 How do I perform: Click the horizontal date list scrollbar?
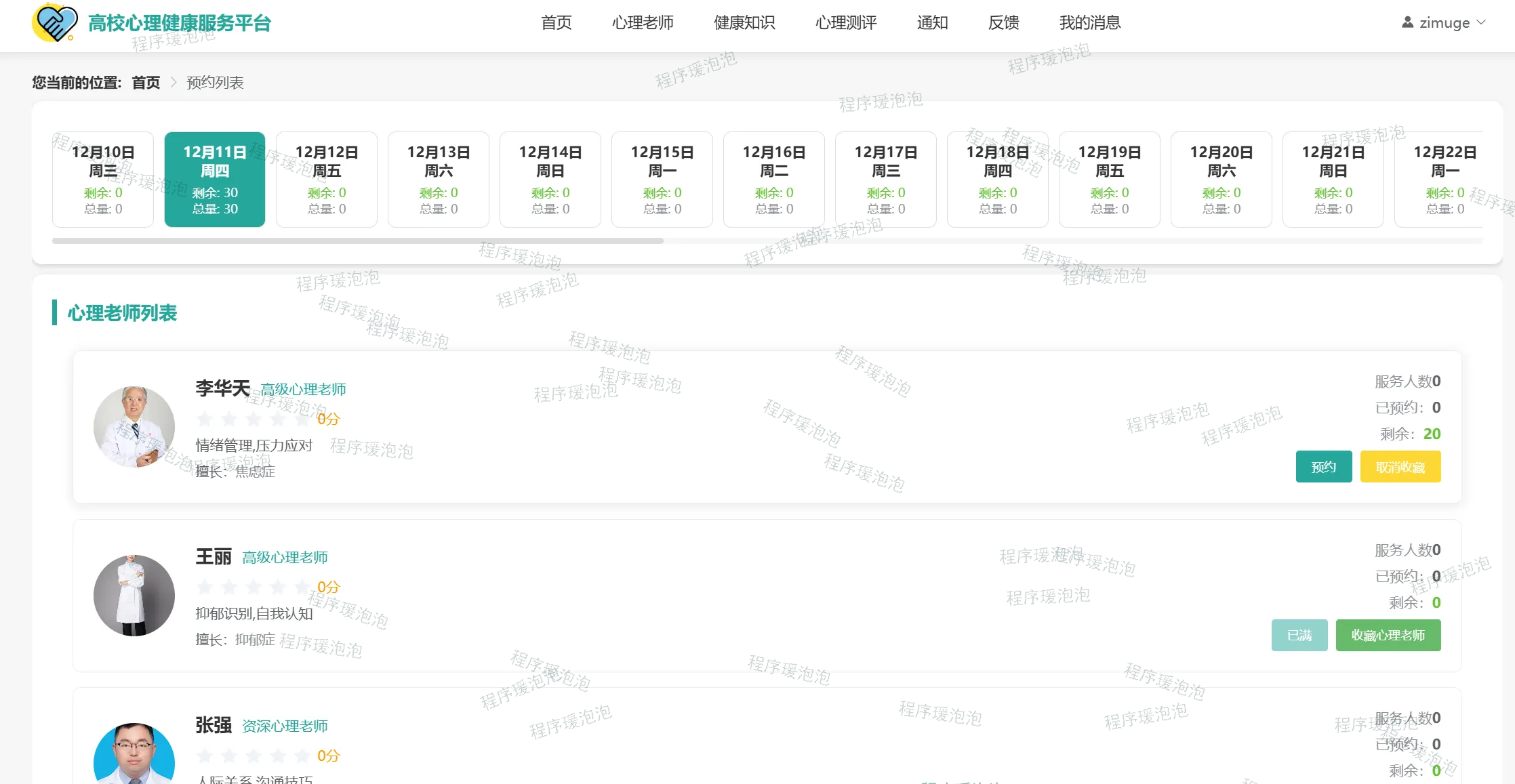(x=358, y=241)
